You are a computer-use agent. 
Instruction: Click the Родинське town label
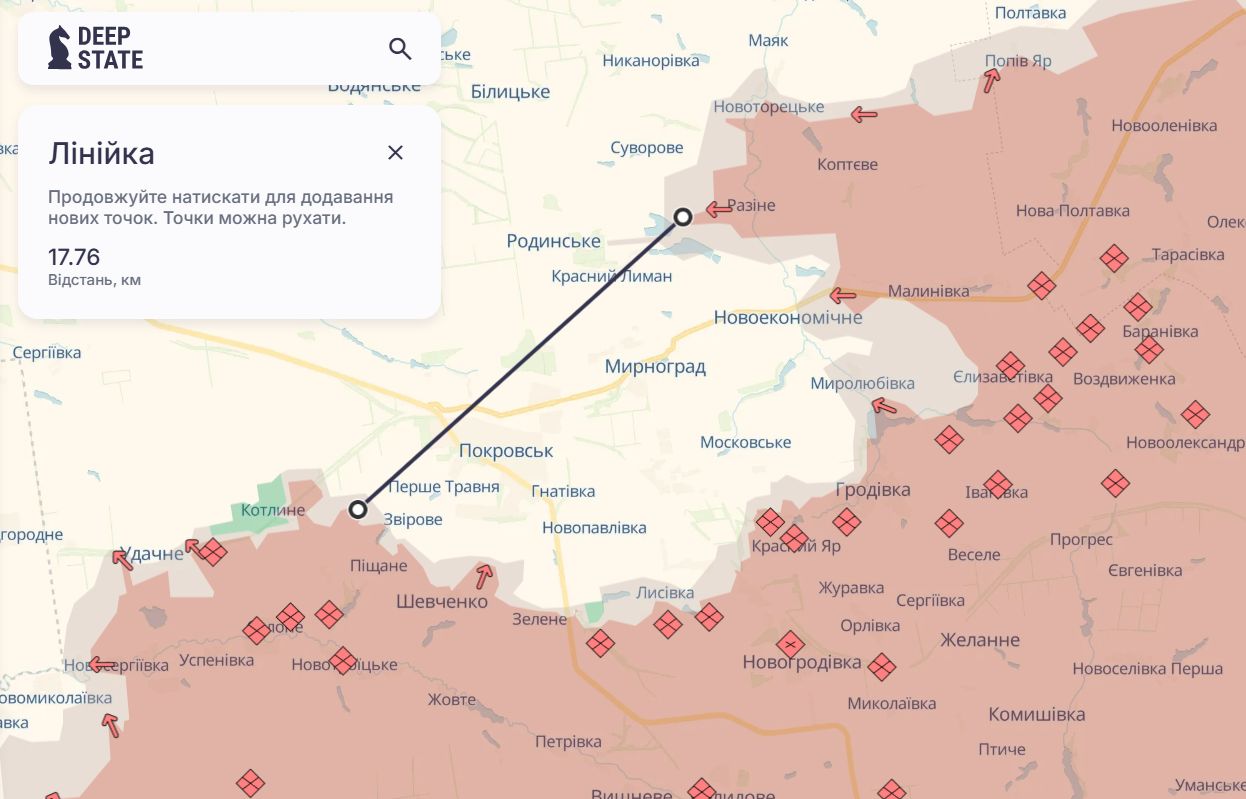point(553,241)
